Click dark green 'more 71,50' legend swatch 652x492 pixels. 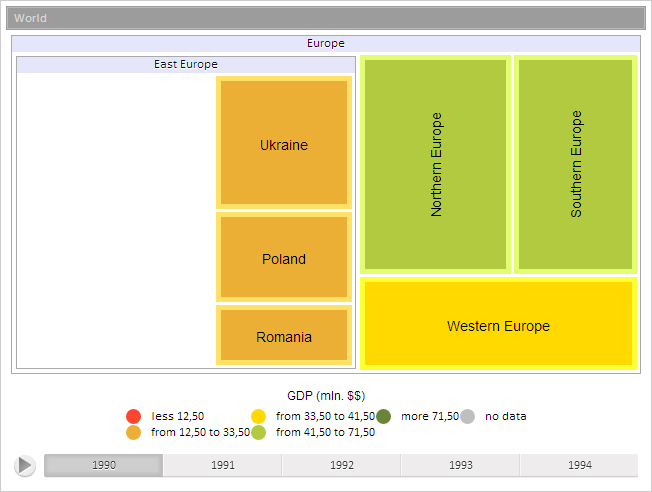click(383, 416)
